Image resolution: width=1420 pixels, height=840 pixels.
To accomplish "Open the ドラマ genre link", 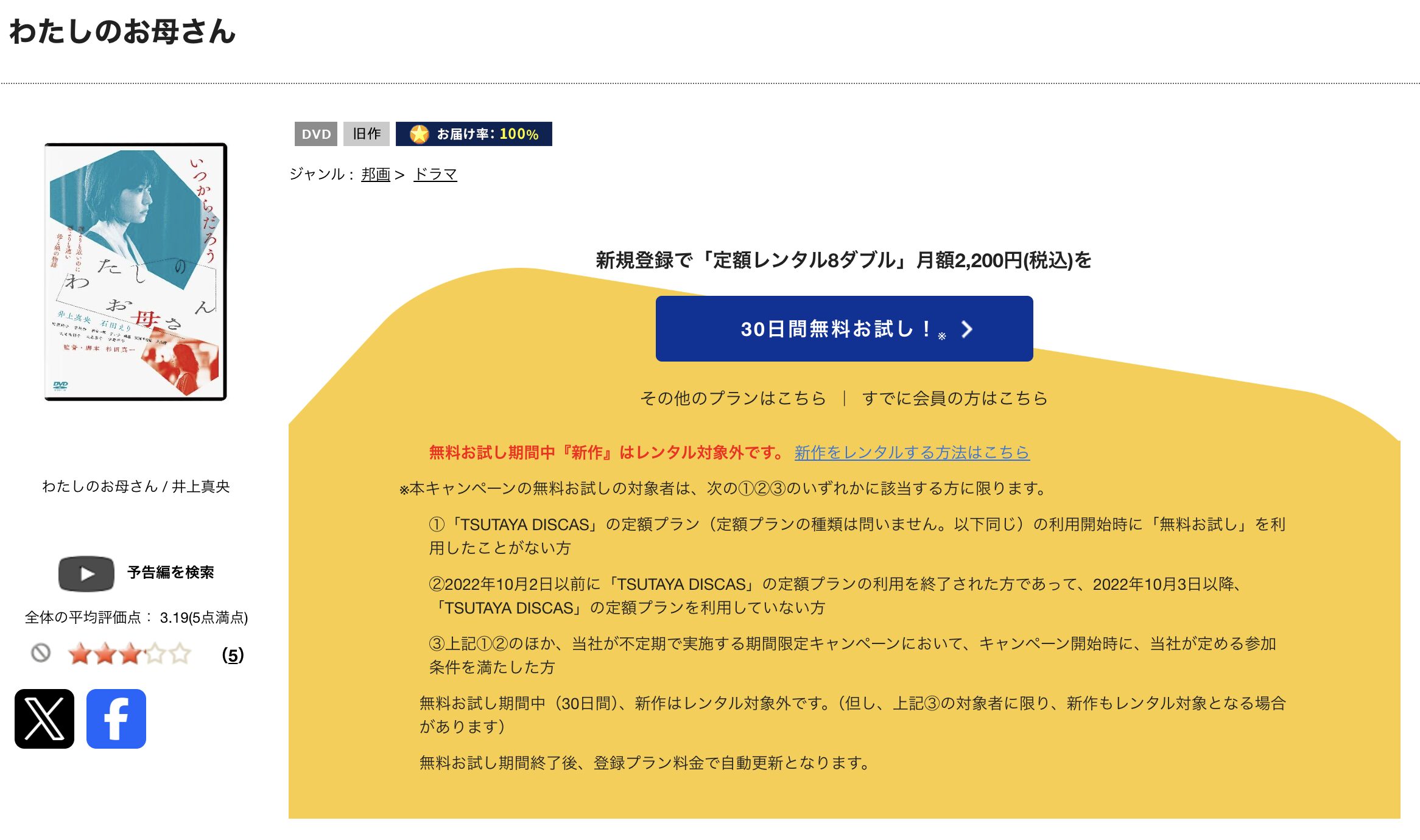I will point(435,175).
